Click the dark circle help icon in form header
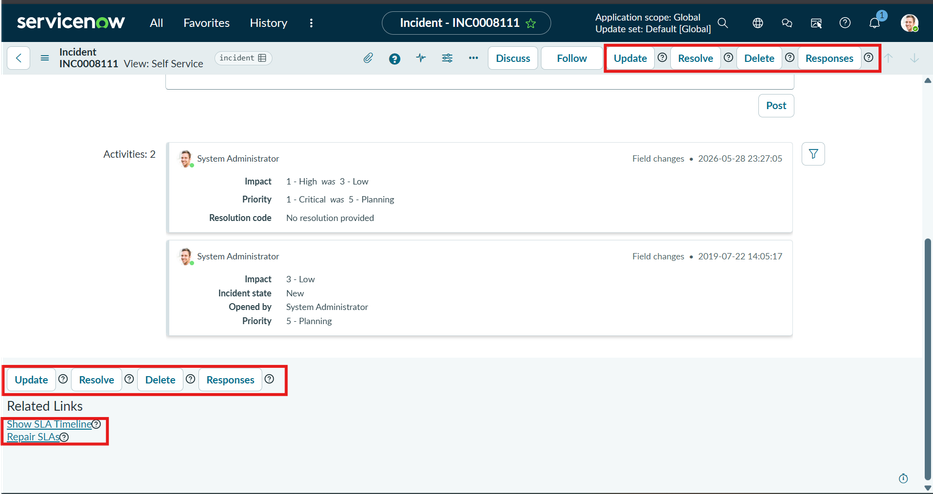 [395, 59]
